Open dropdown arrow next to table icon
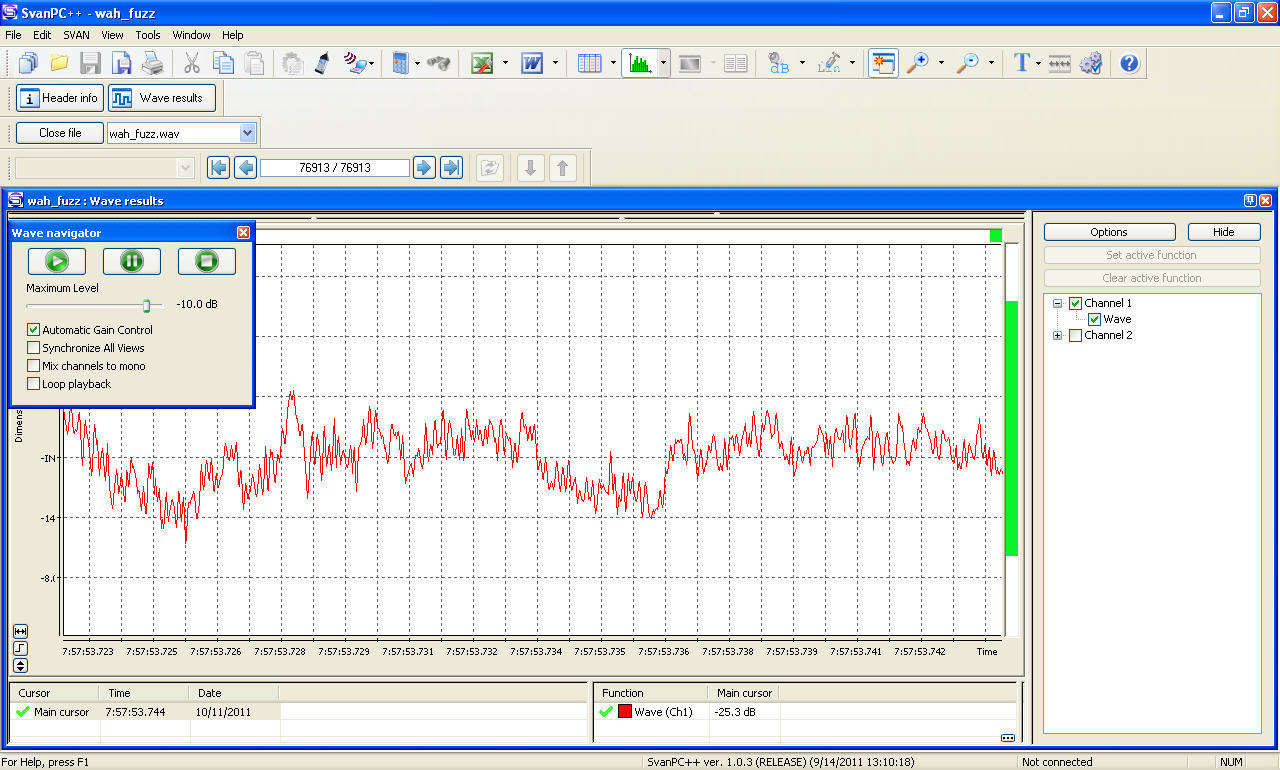1280x770 pixels. coord(611,63)
